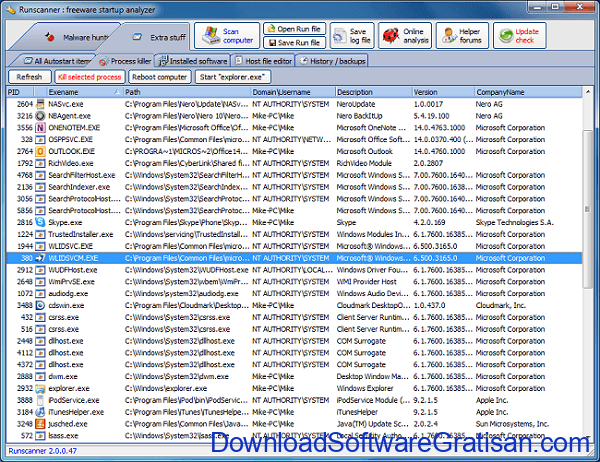Sort by Description column header
Screen dimensions: 600x462
click(x=373, y=92)
